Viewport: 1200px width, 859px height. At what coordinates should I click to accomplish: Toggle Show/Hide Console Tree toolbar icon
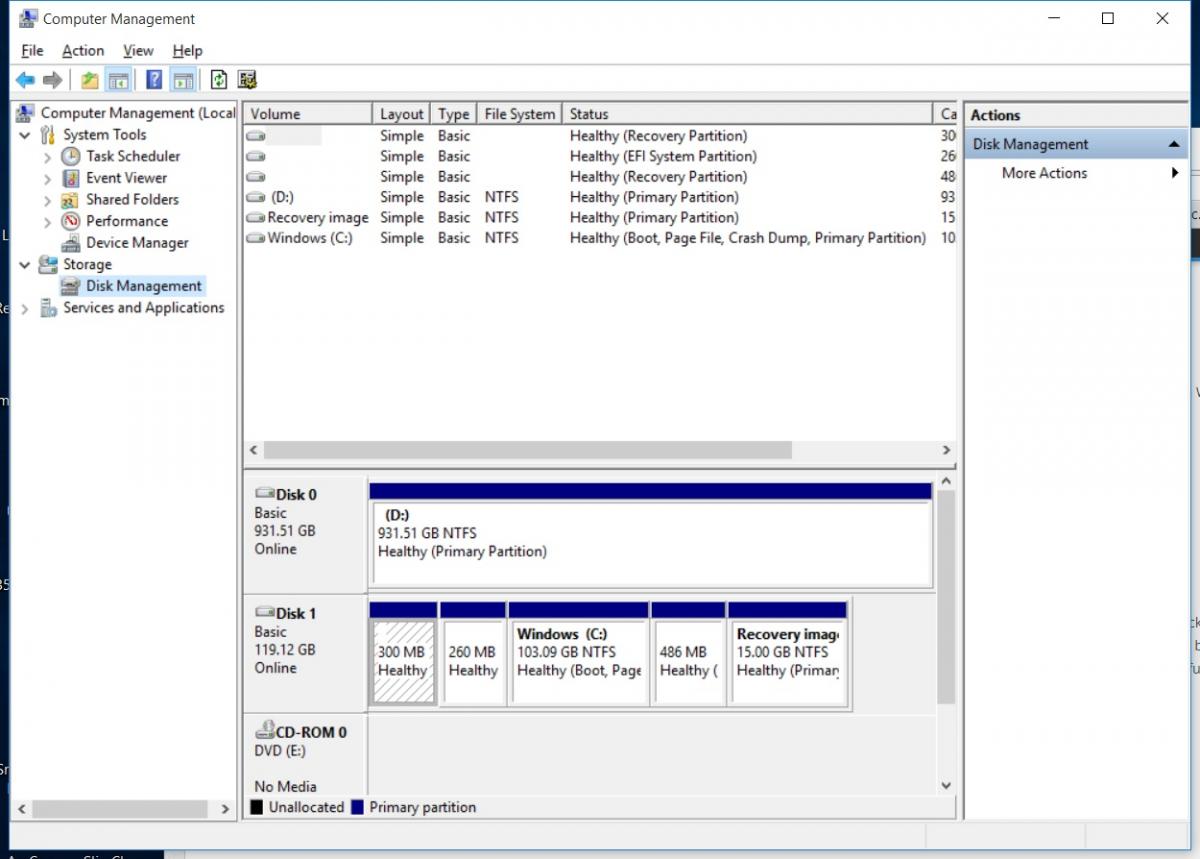[x=118, y=80]
